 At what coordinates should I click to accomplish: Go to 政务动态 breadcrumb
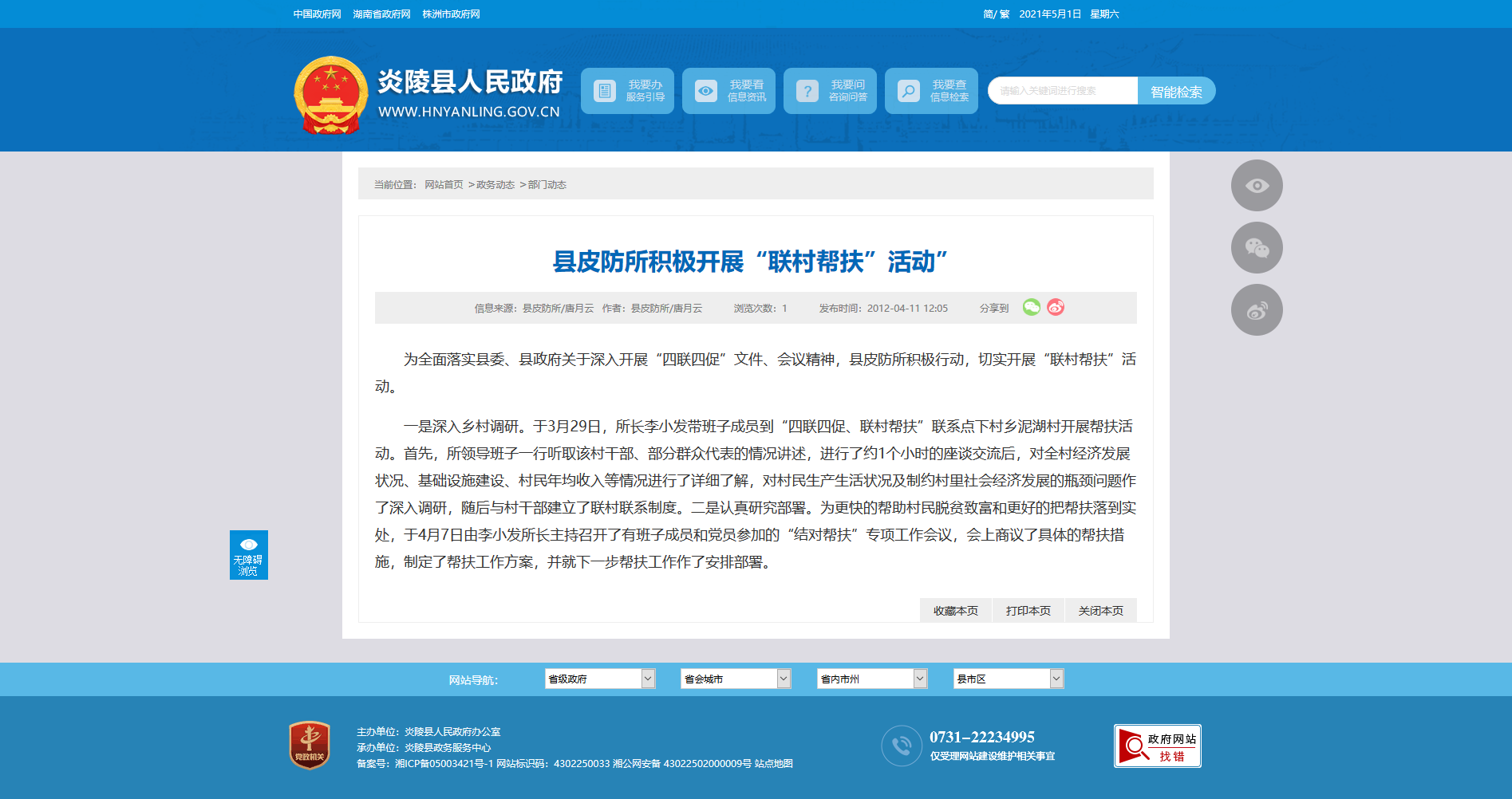[495, 185]
